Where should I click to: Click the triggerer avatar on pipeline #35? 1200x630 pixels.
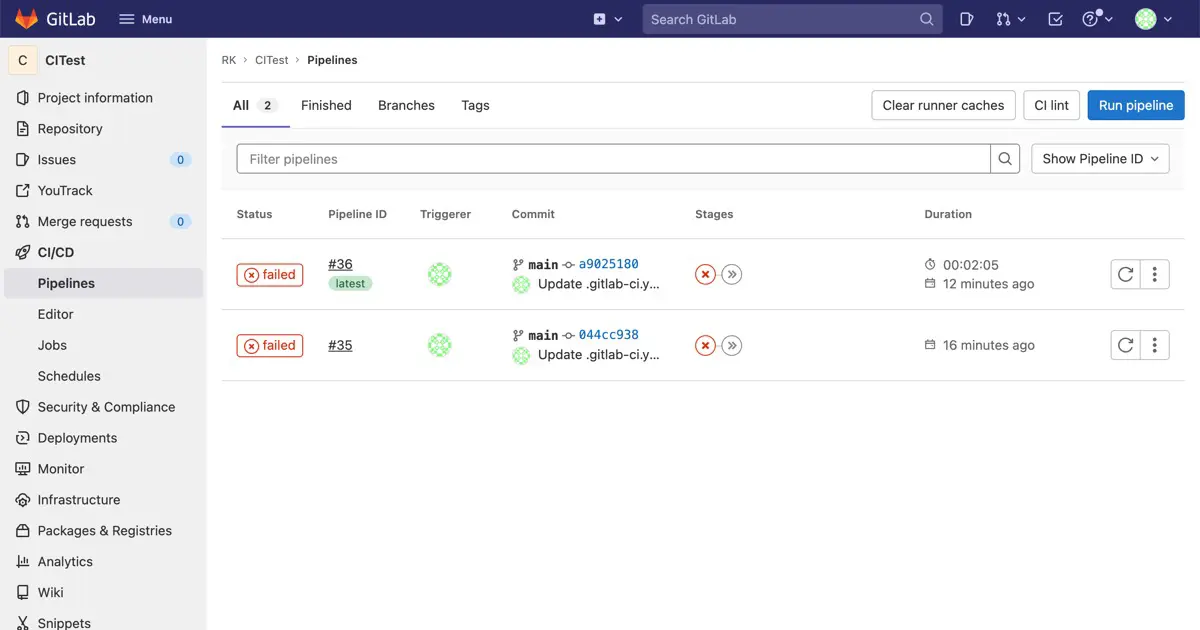pos(439,345)
